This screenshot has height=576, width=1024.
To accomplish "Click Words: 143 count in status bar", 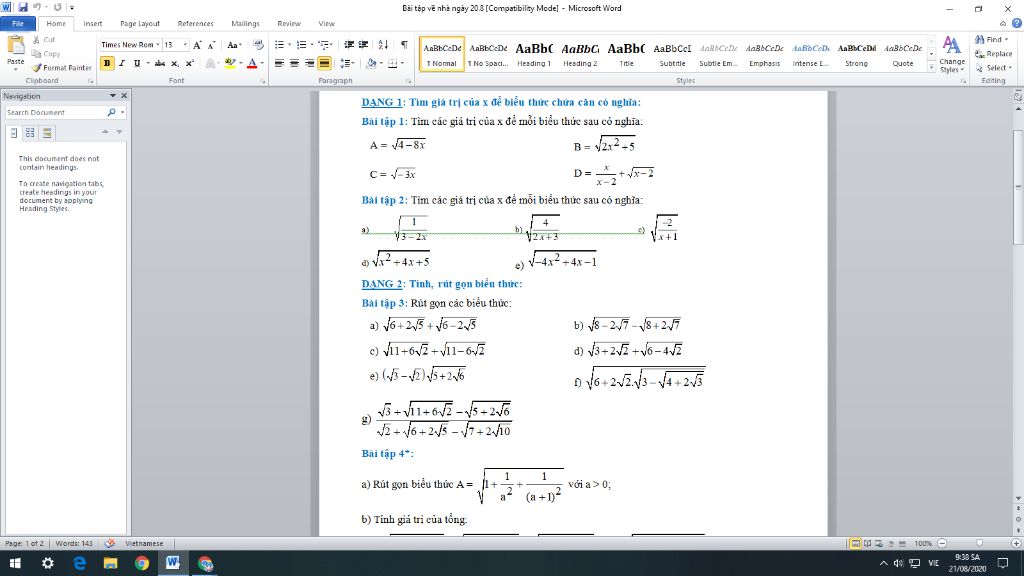I will click(74, 543).
